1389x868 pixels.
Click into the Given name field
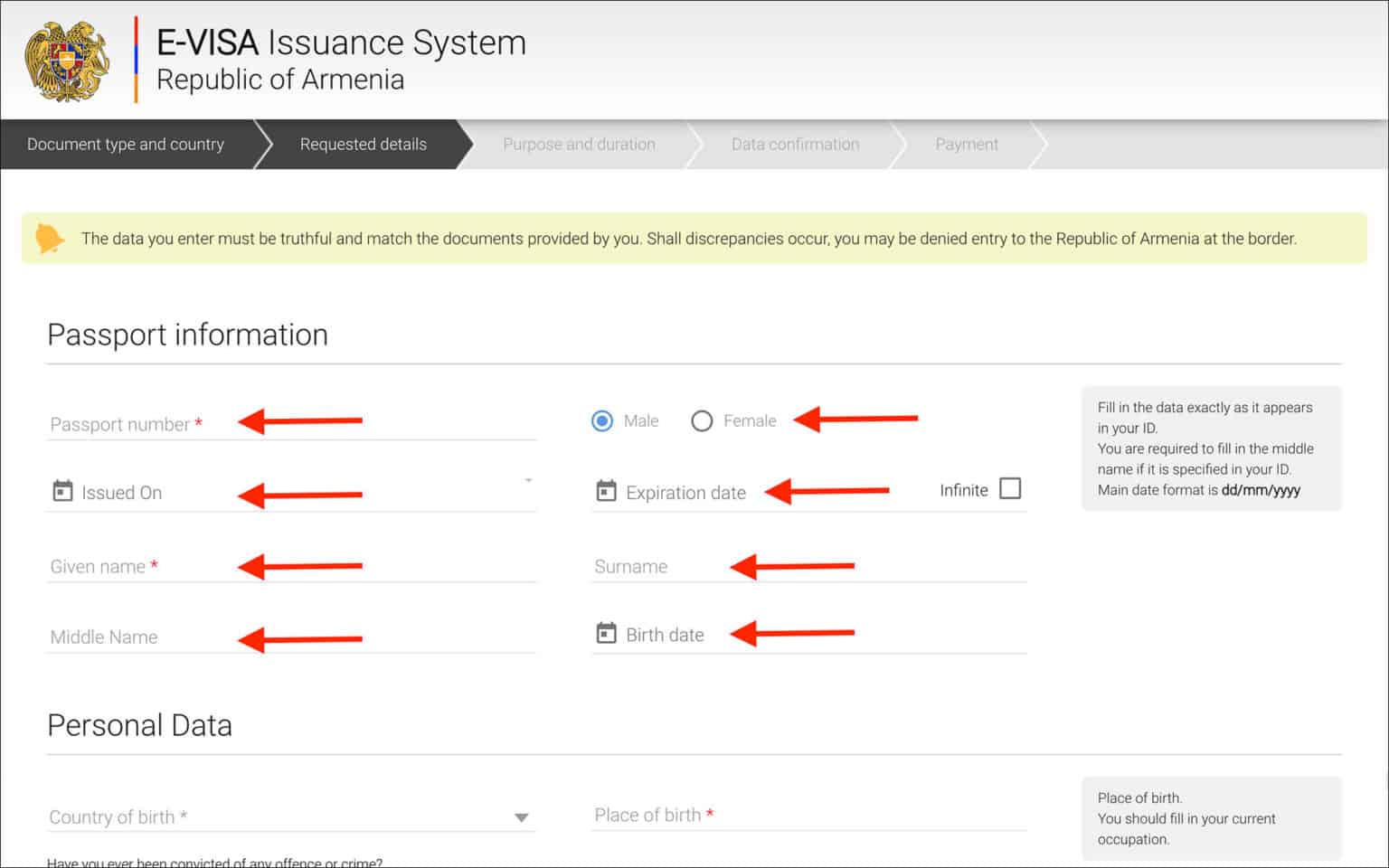[x=289, y=567]
